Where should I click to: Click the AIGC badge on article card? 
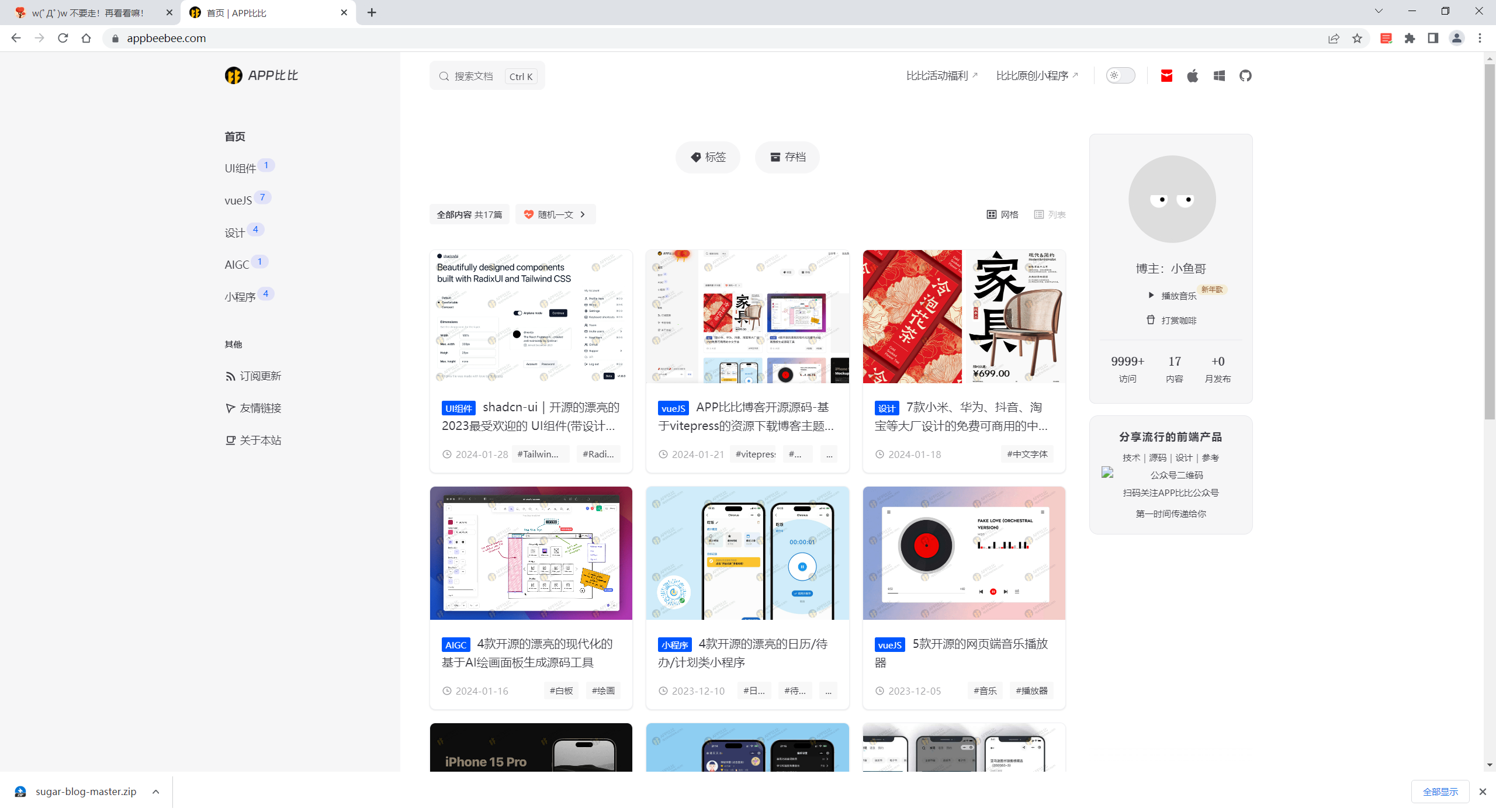click(456, 645)
